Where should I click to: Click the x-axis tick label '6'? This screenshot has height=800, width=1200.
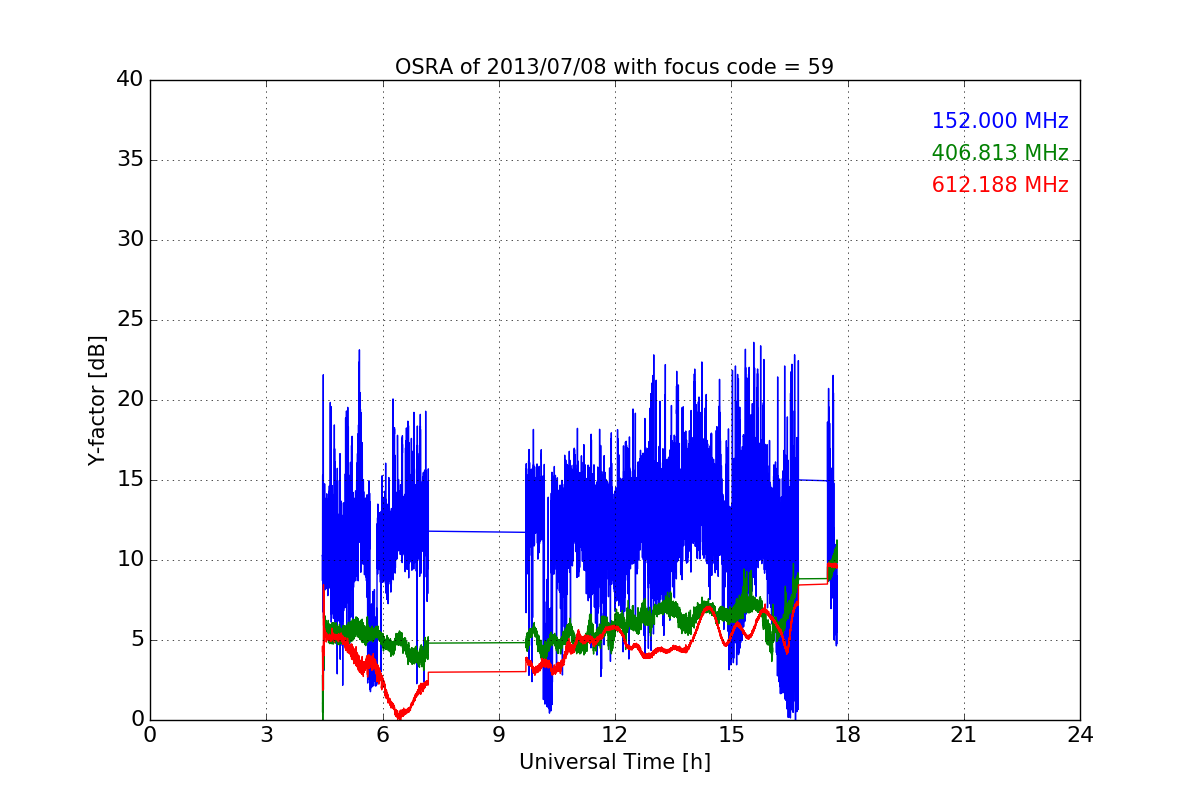click(x=382, y=735)
